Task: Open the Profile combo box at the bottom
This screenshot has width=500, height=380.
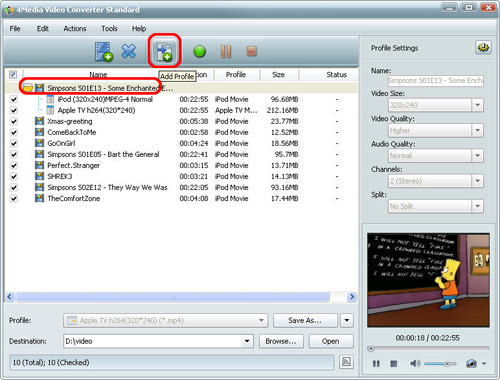Action: pyautogui.click(x=165, y=320)
